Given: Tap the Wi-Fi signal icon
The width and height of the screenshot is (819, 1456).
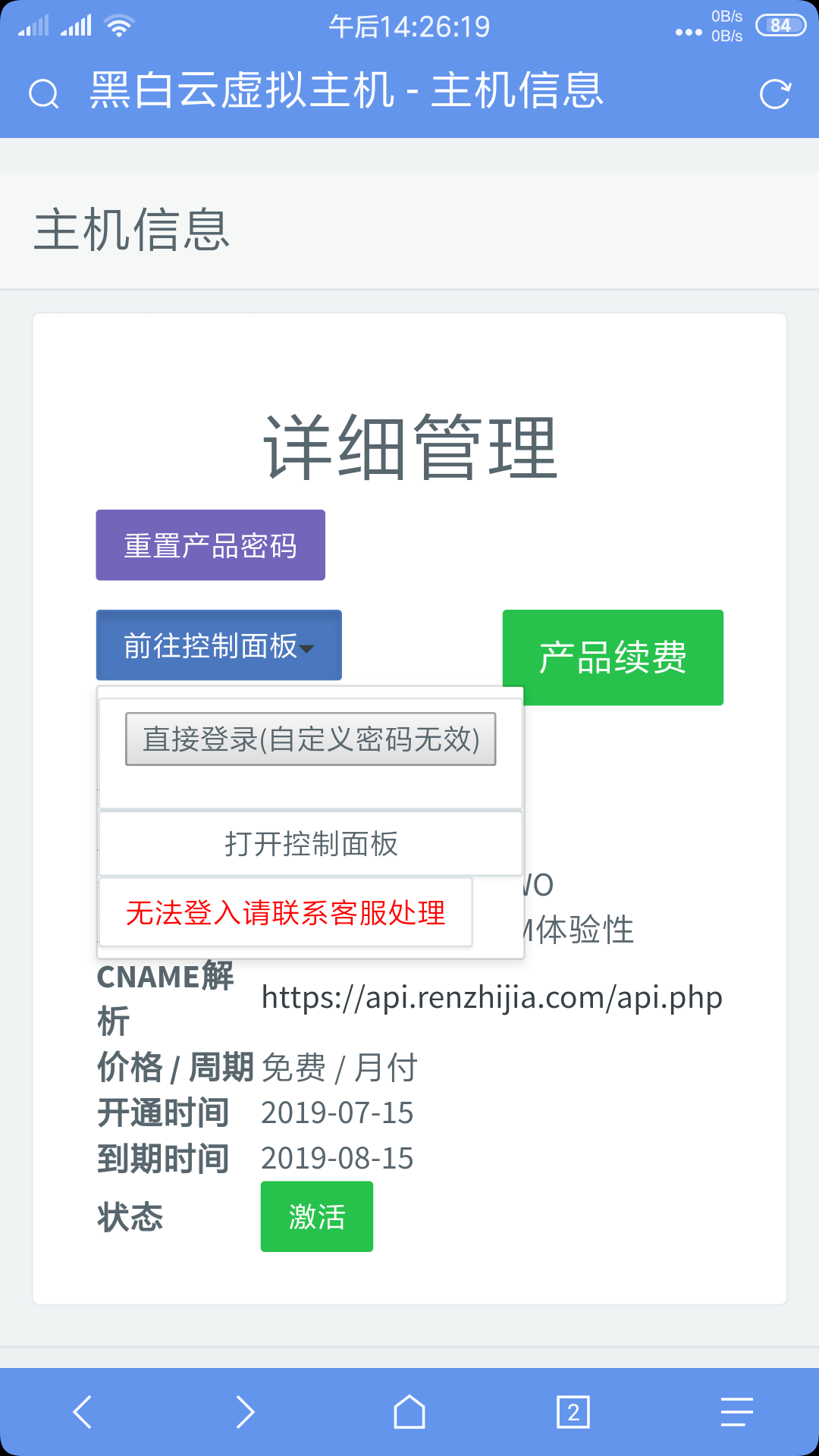Looking at the screenshot, I should pos(119,27).
